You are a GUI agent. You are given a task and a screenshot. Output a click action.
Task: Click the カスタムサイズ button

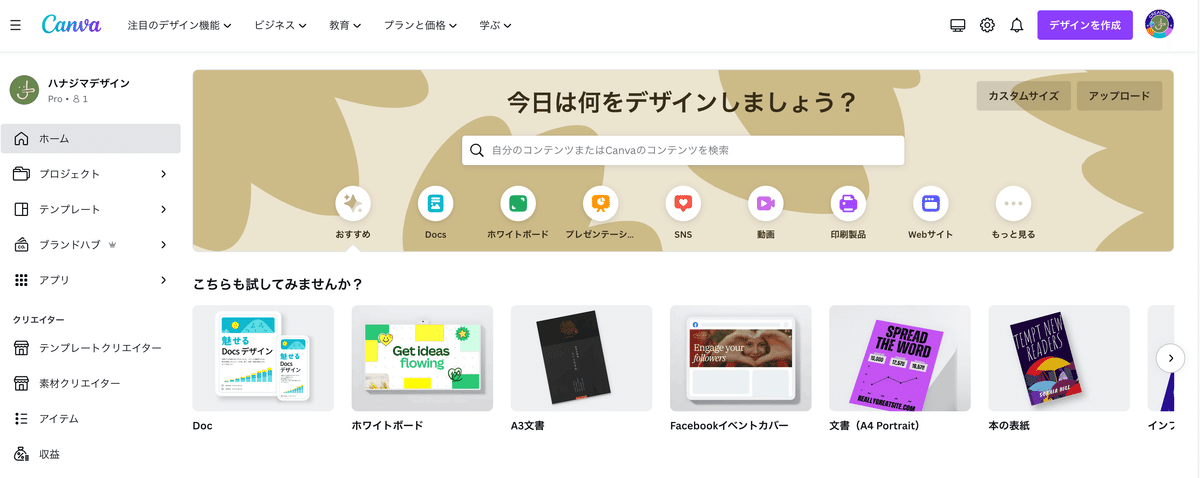pos(1024,96)
